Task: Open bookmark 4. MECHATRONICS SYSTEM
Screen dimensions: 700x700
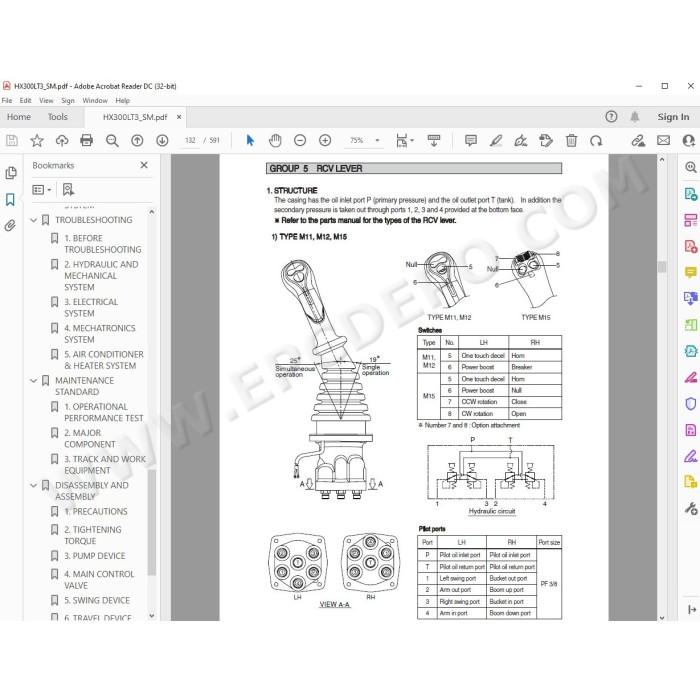Action: tap(100, 334)
